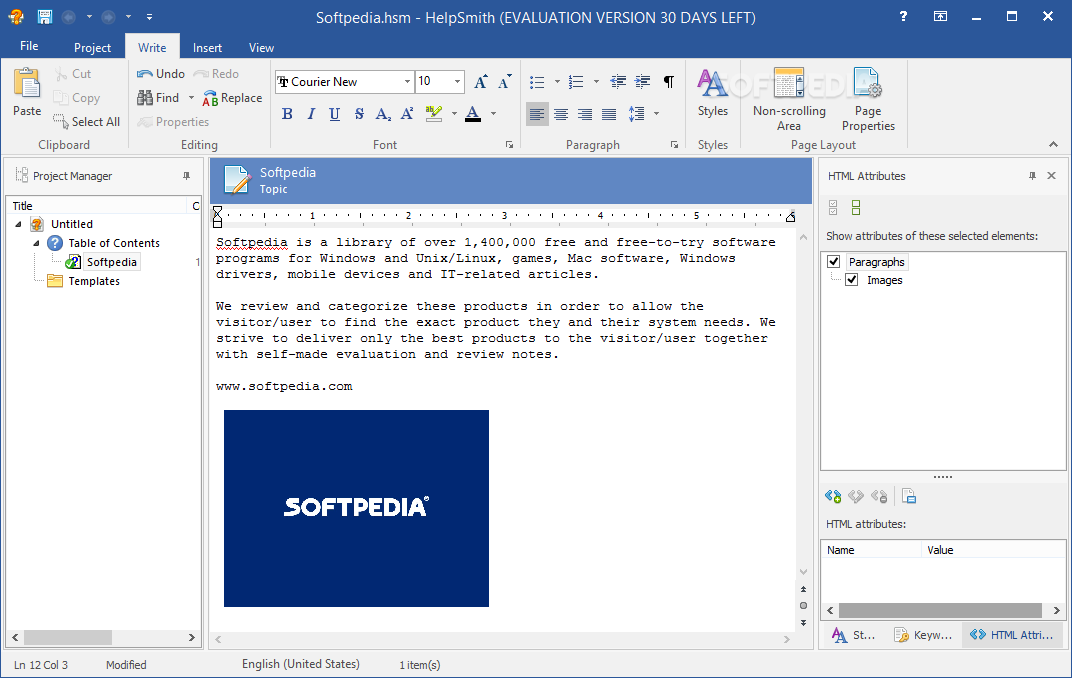
Task: Open the Find dropdown arrow
Action: tap(191, 98)
